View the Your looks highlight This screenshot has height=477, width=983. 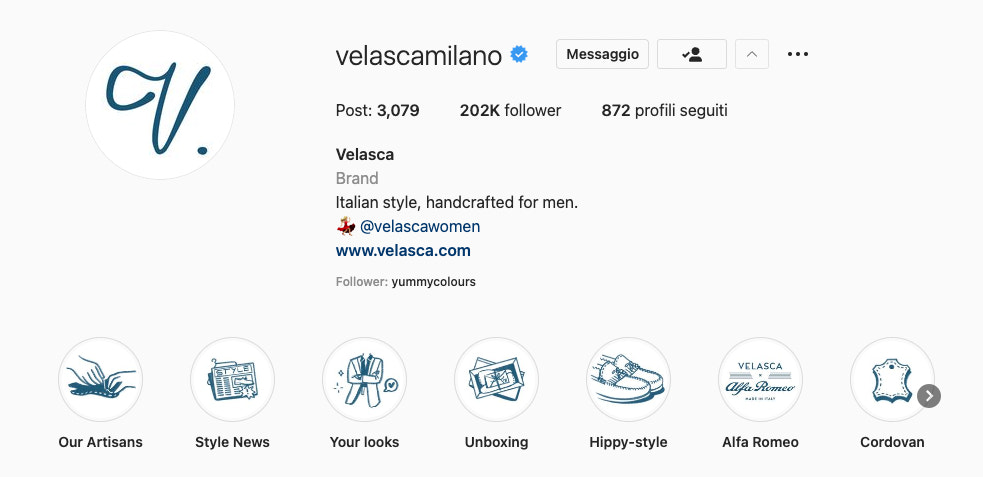pos(364,380)
